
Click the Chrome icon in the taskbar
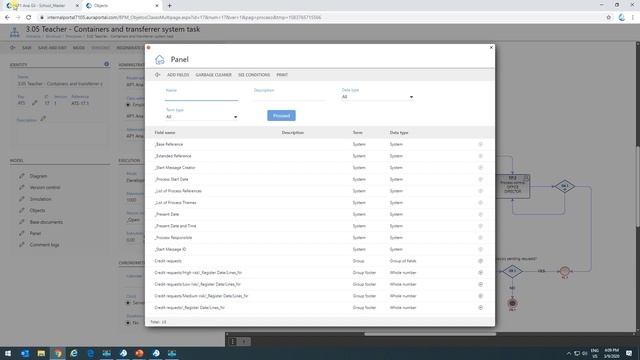coord(58,353)
